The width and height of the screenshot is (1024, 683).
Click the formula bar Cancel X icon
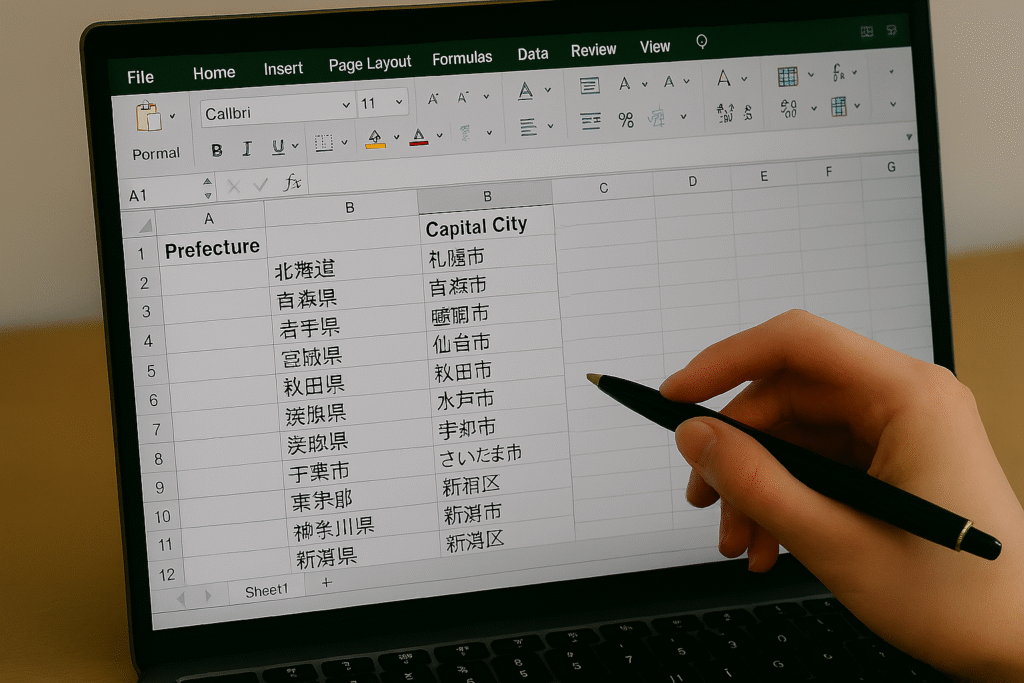pos(233,186)
